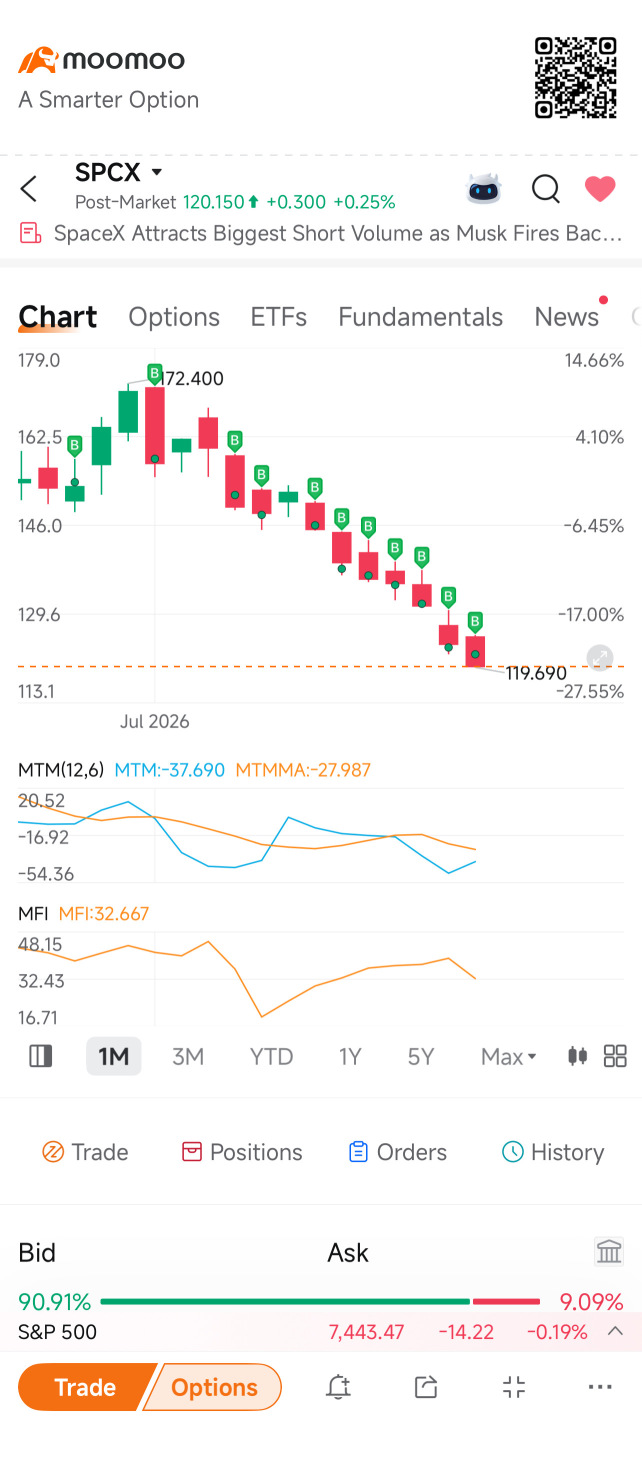
Task: Tap the back arrow icon
Action: [x=29, y=188]
